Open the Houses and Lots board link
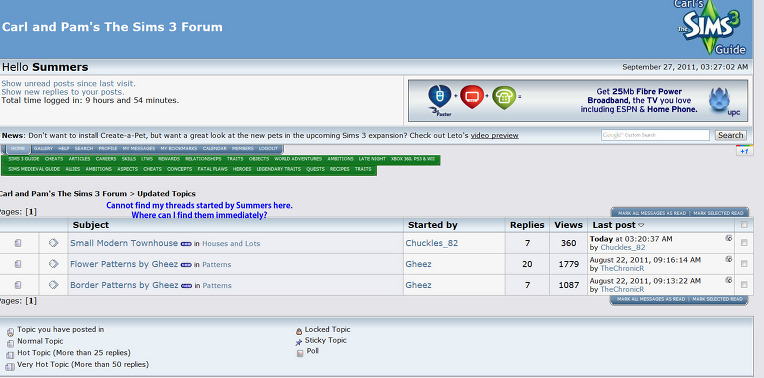 [231, 244]
